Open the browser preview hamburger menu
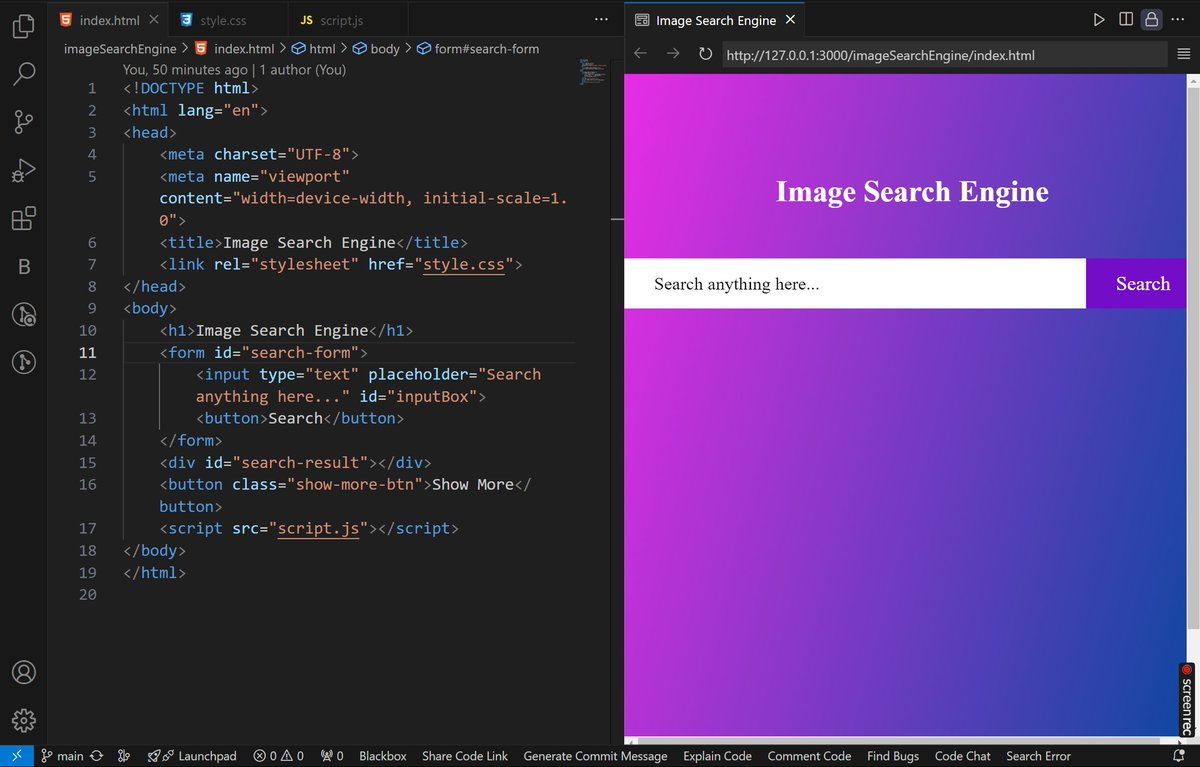The height and width of the screenshot is (767, 1200). pos(1183,54)
